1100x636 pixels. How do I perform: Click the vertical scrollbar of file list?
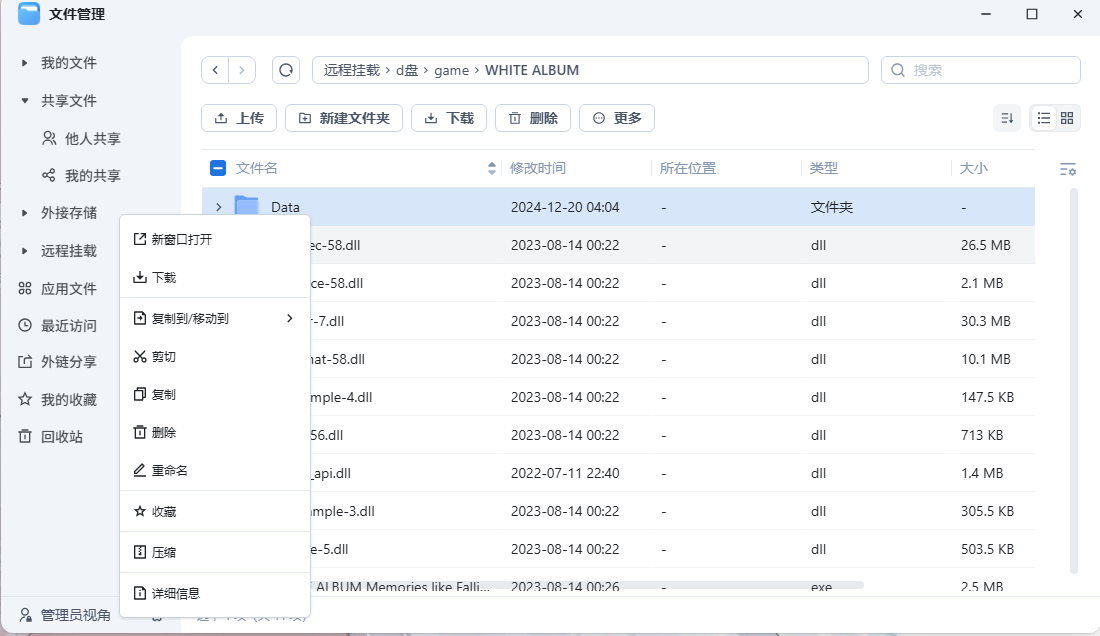1074,380
